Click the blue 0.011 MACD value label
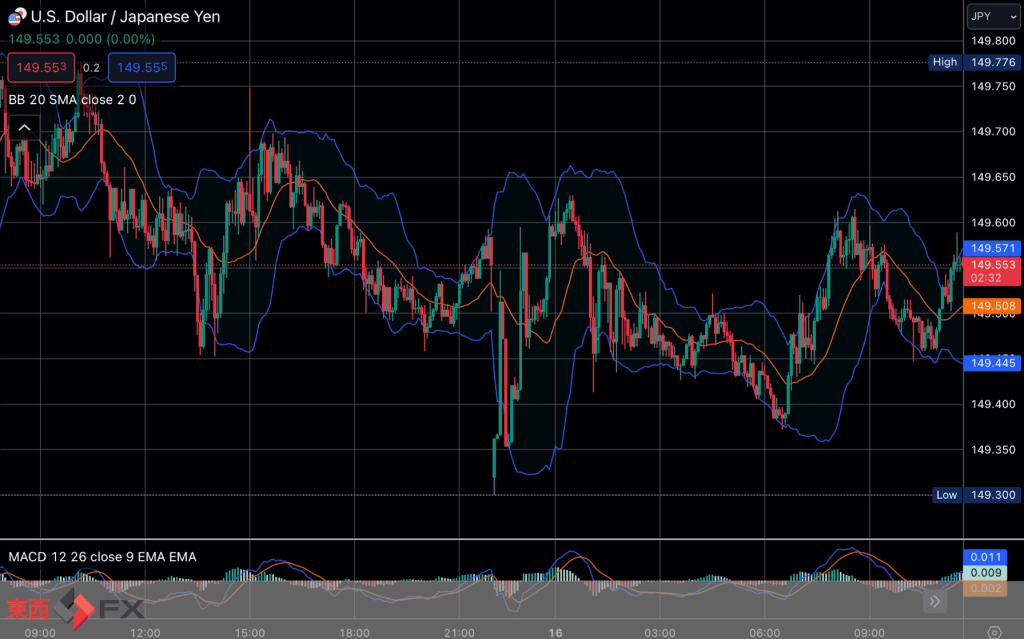Screen dimensions: 1024x639 point(985,557)
